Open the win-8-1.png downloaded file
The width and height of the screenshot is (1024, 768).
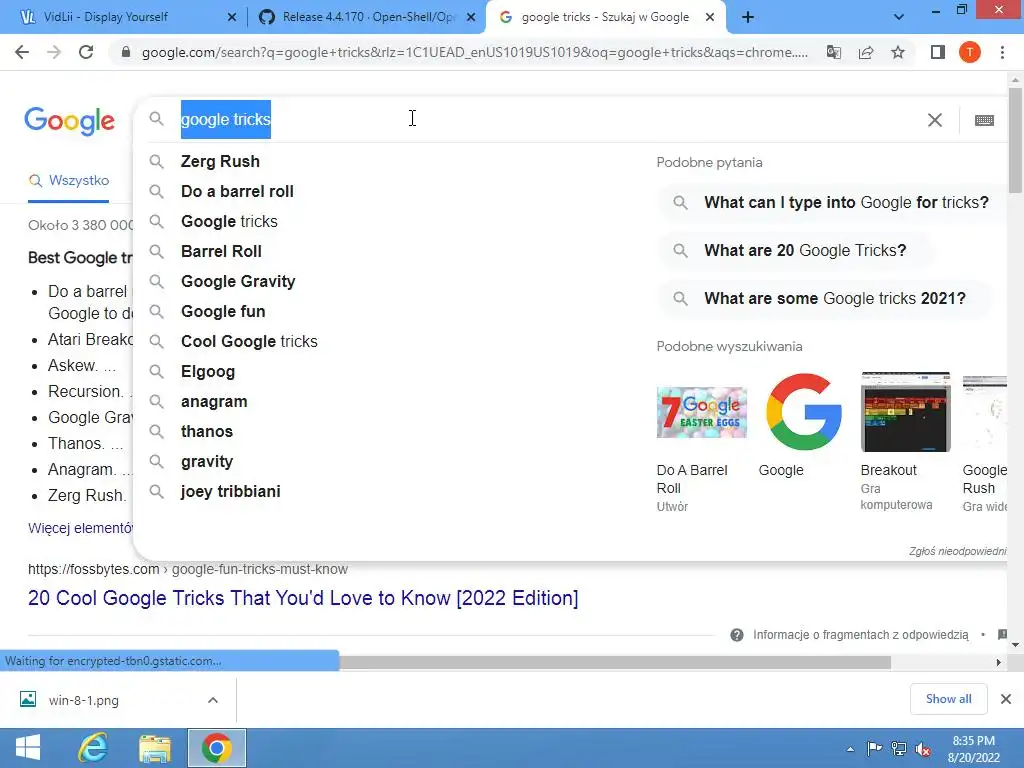[84, 700]
